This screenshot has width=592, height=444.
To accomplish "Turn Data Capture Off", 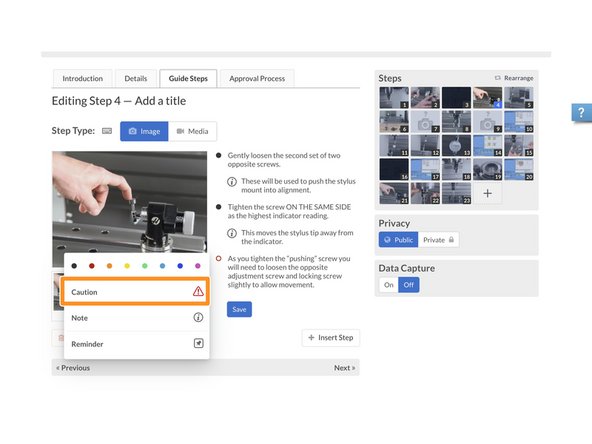I will tap(409, 285).
